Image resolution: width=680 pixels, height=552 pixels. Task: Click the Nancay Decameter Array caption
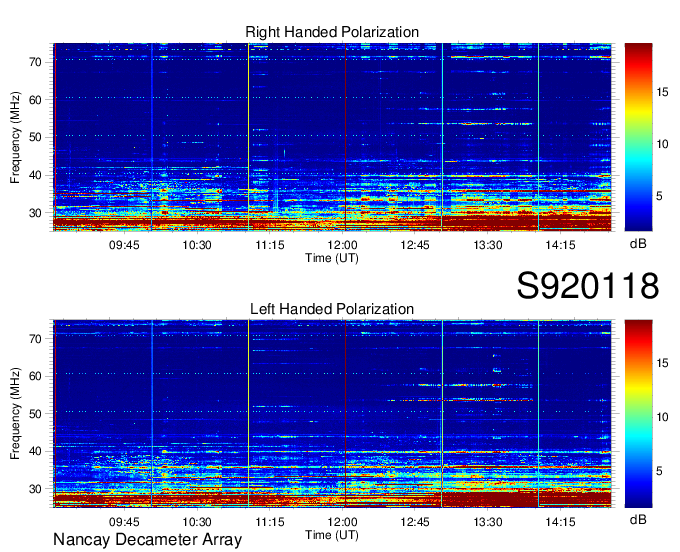[147, 539]
